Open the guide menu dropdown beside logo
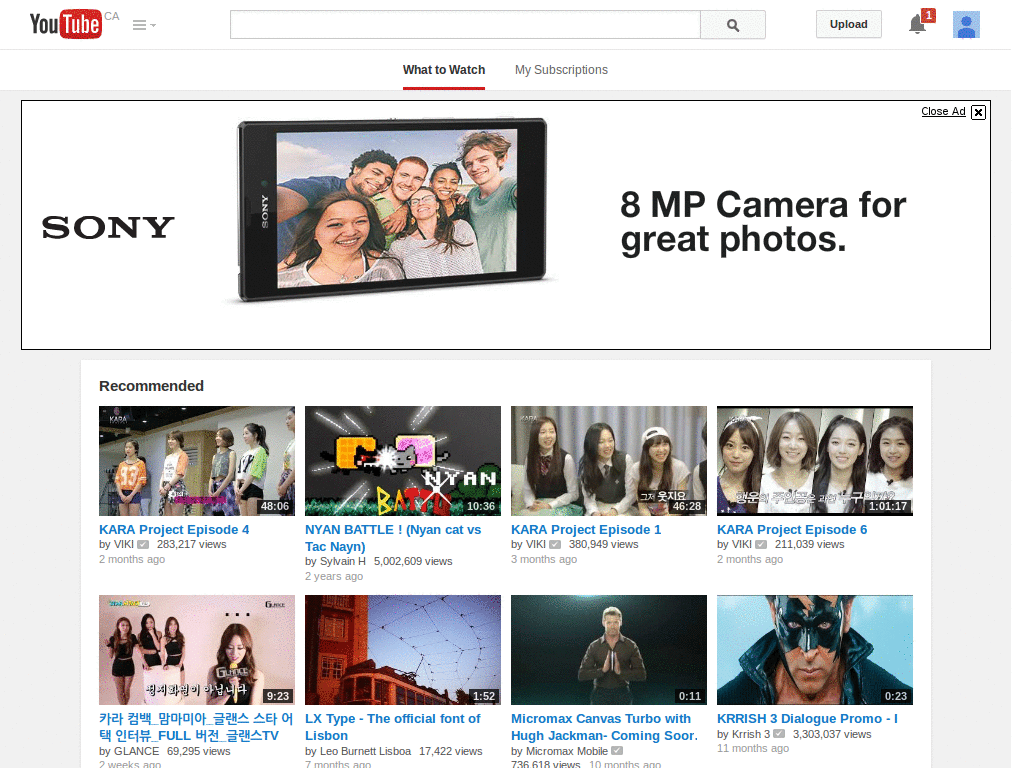Screen dimensions: 1024x768 [x=144, y=25]
